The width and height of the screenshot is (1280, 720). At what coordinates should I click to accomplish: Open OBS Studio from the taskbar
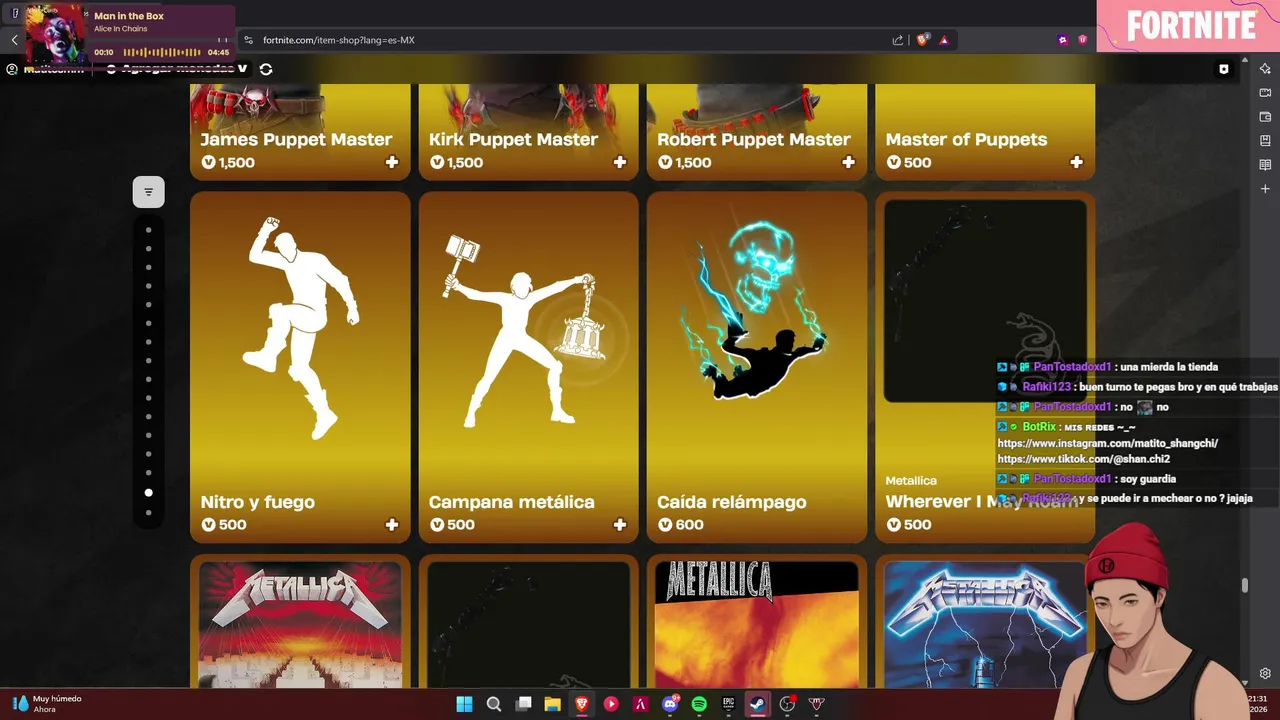(787, 704)
